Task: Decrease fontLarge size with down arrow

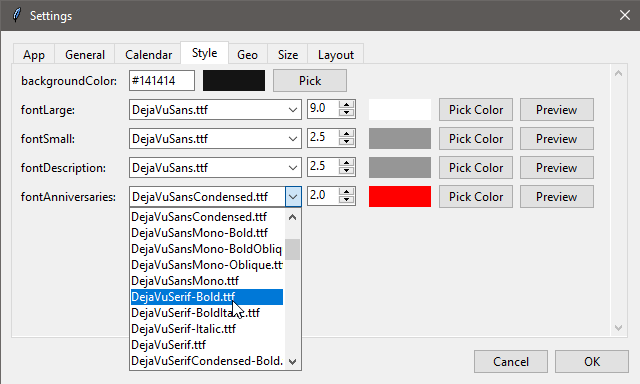Action: point(347,113)
